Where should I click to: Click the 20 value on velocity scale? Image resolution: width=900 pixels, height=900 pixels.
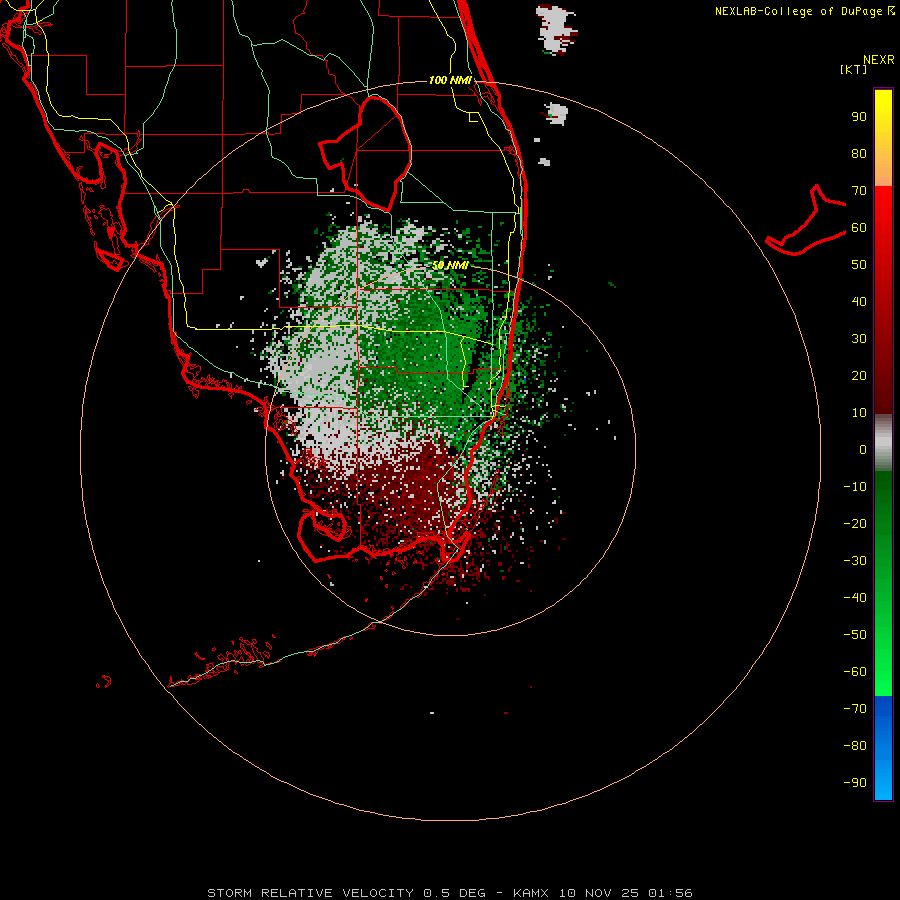tap(859, 375)
